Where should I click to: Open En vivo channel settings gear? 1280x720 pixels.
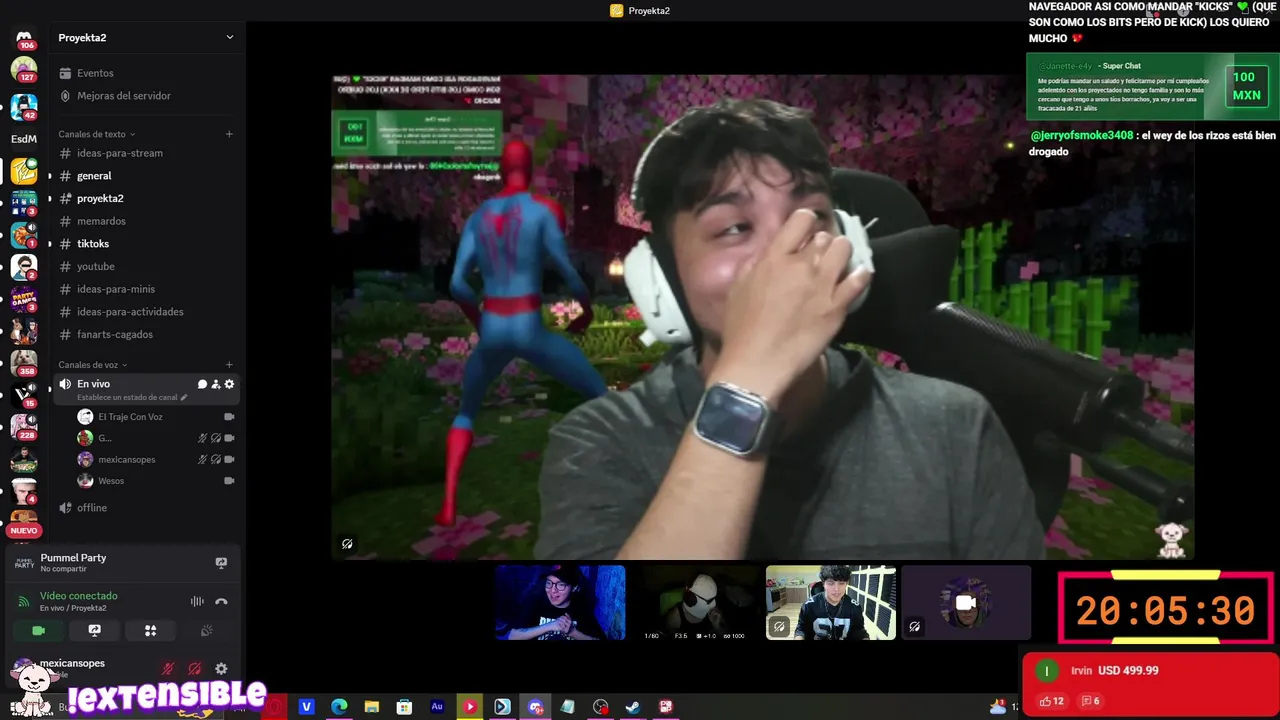coord(229,384)
